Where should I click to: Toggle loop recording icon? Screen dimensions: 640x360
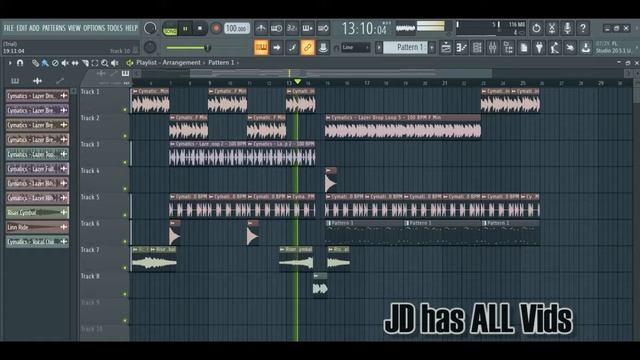(323, 29)
